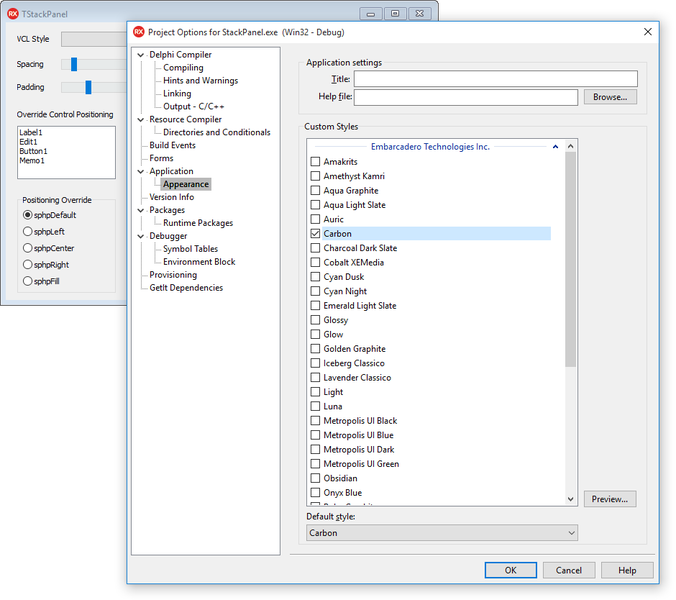The image size is (676, 600).
Task: Tick the Obsidian style checkbox
Action: click(315, 478)
